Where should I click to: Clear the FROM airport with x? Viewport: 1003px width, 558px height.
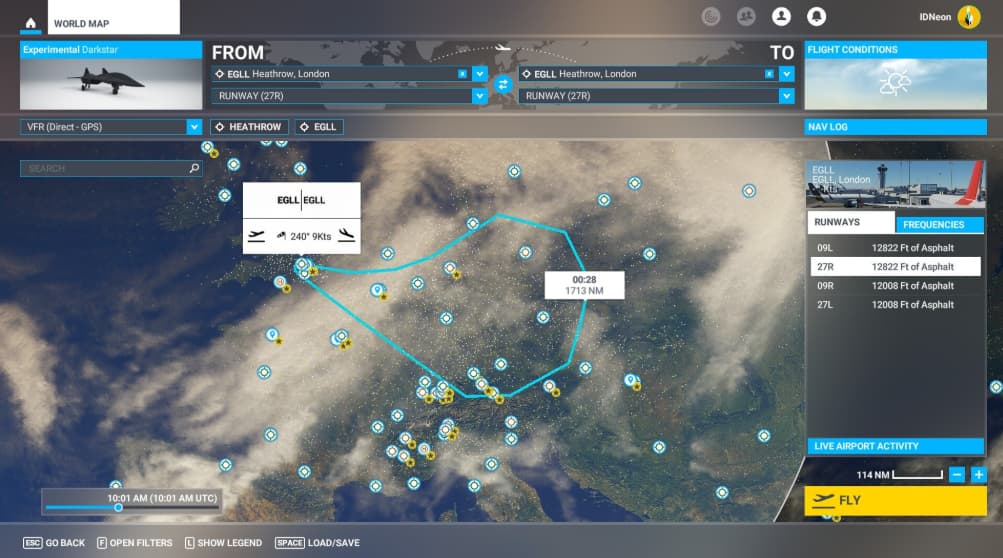(462, 74)
